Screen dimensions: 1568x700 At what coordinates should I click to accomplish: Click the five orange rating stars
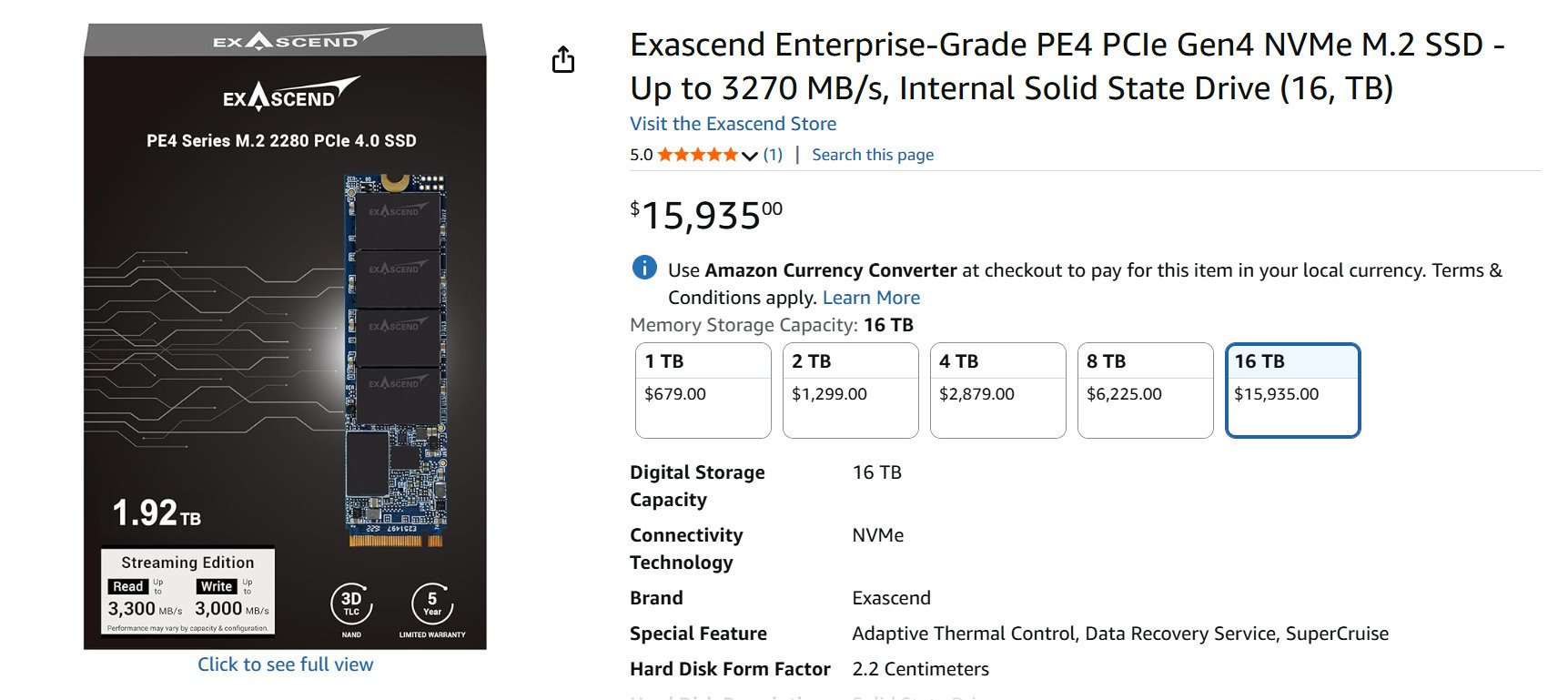coord(697,155)
